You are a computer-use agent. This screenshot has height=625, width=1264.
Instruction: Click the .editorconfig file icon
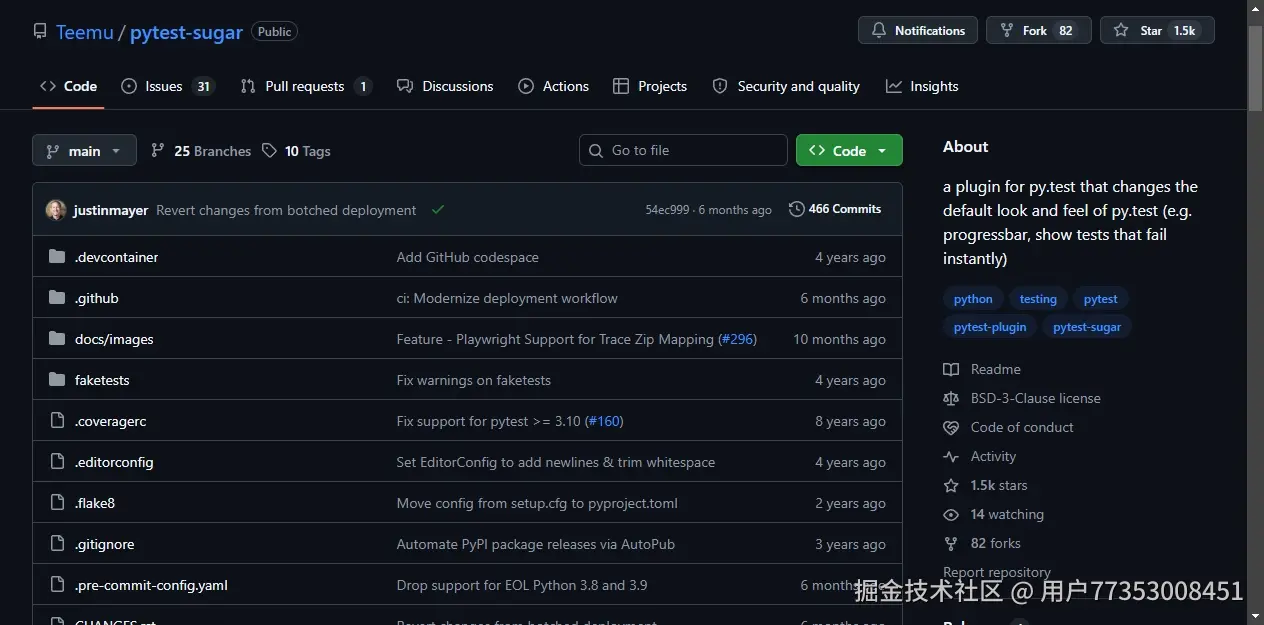pyautogui.click(x=57, y=462)
